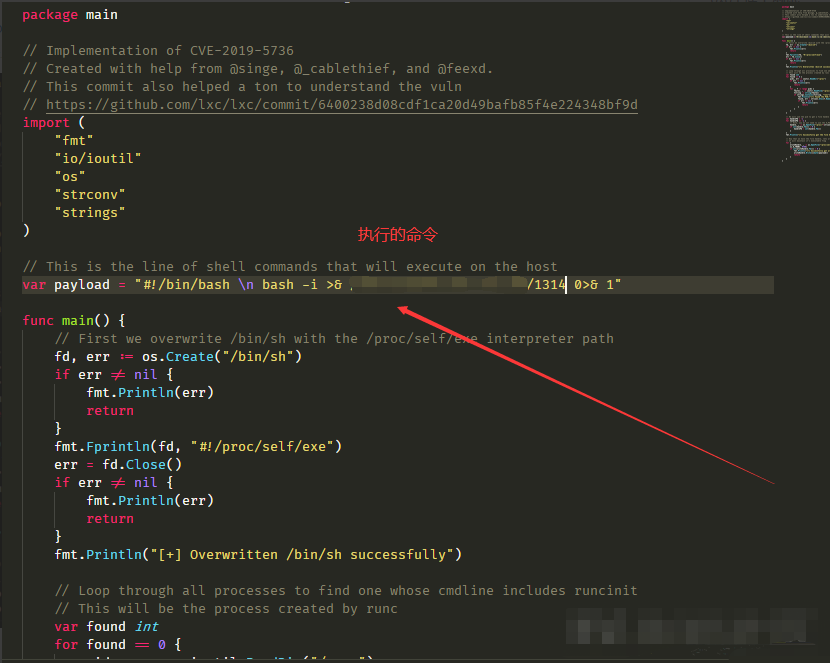Click the '/1314' port text in payload
Screen dimensions: 830x663
(x=547, y=285)
